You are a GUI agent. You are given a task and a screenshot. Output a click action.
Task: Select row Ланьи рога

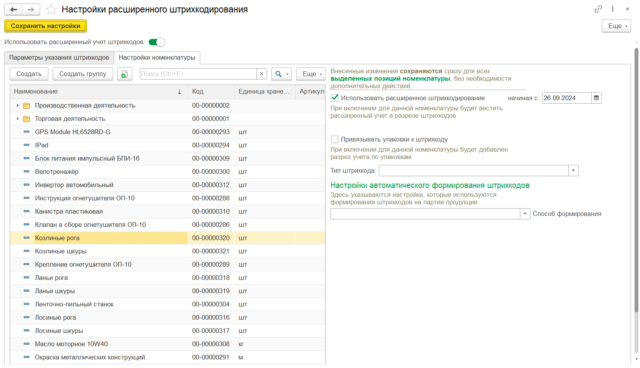tap(167, 278)
